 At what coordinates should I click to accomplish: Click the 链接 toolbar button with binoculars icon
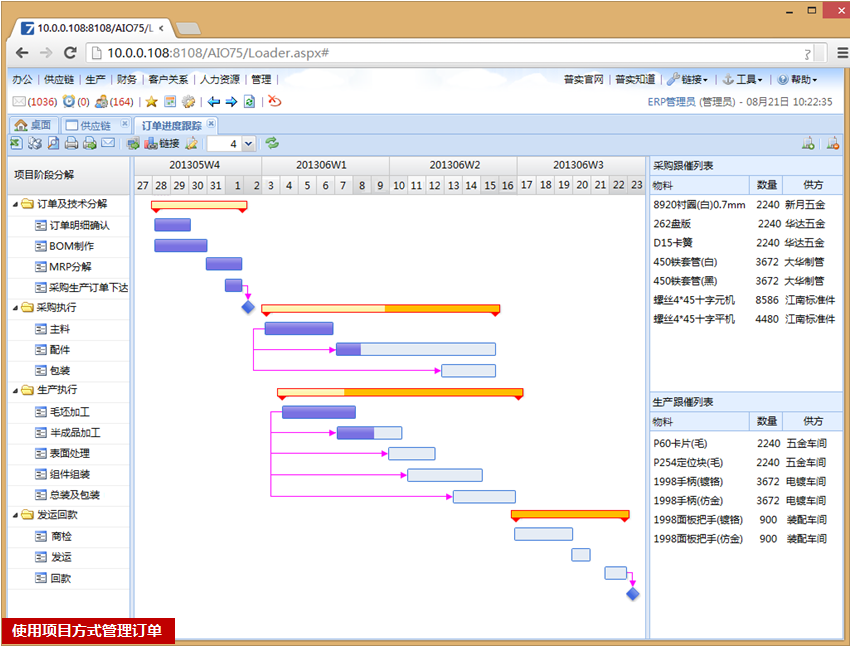click(162, 143)
